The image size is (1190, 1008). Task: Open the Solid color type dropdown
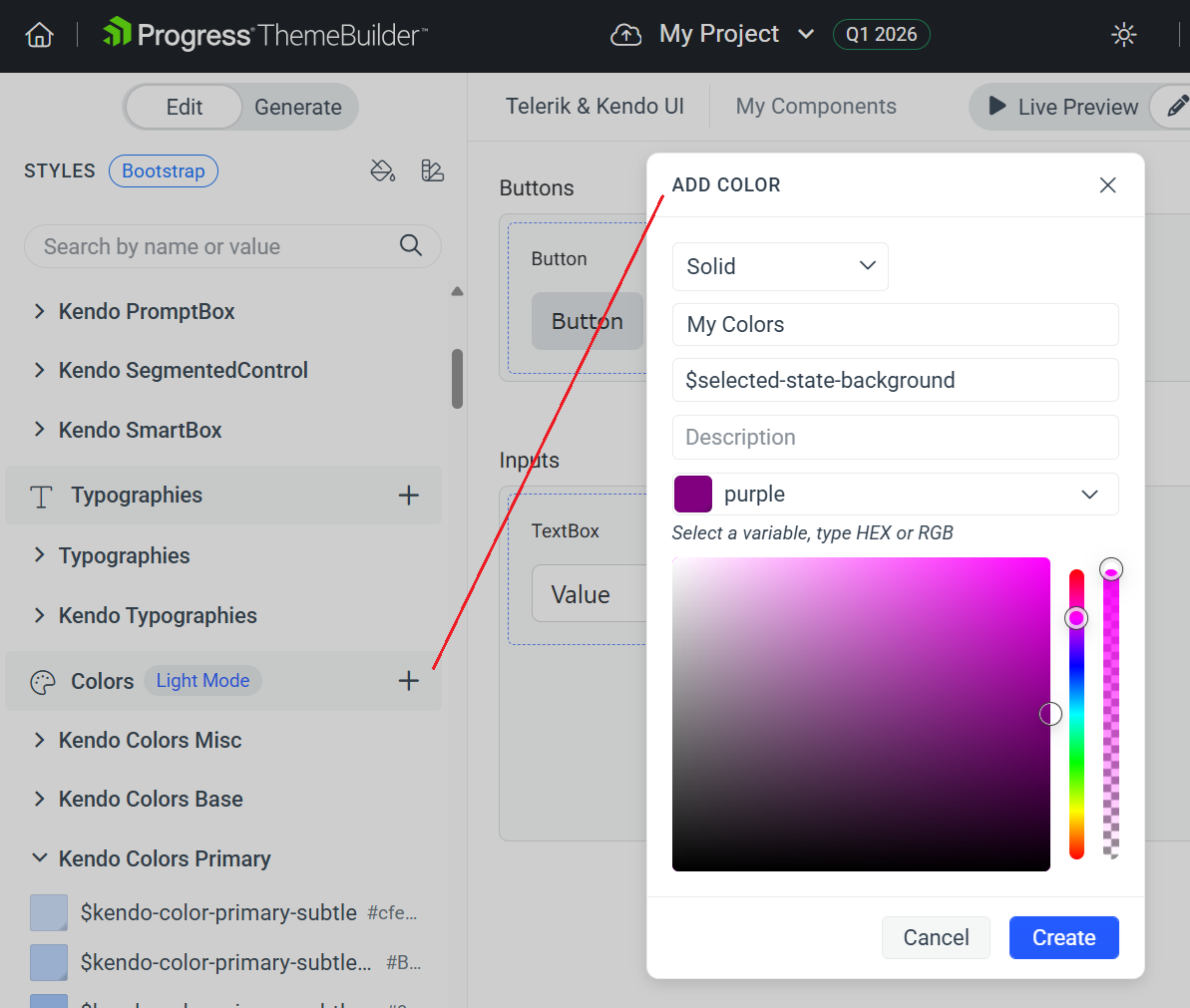point(780,266)
